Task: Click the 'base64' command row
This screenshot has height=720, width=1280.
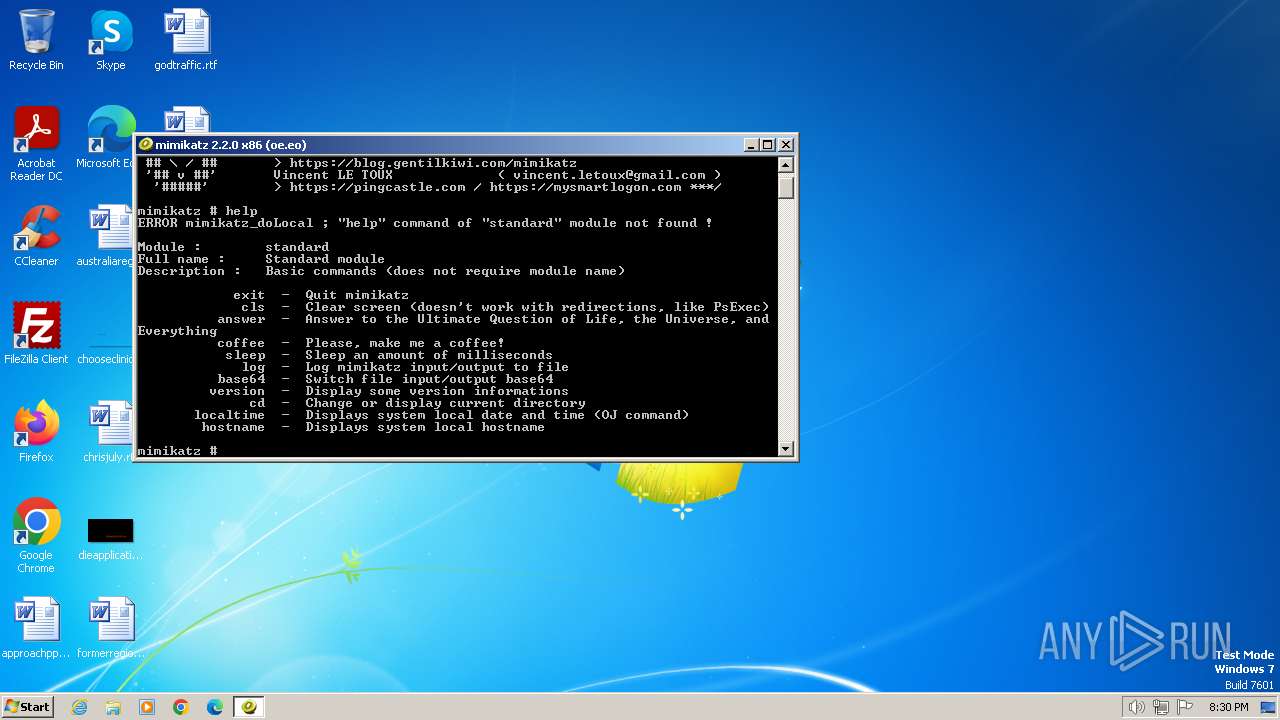Action: (x=385, y=379)
